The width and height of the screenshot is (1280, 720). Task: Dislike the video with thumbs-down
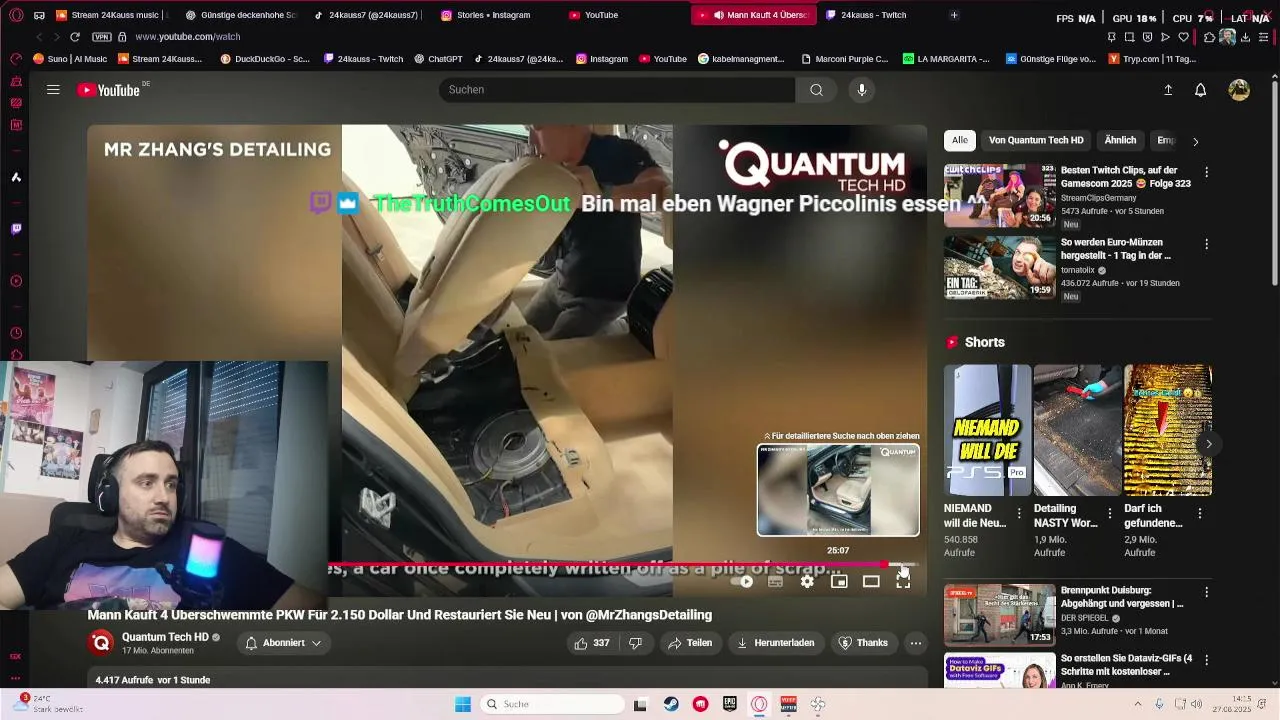635,643
